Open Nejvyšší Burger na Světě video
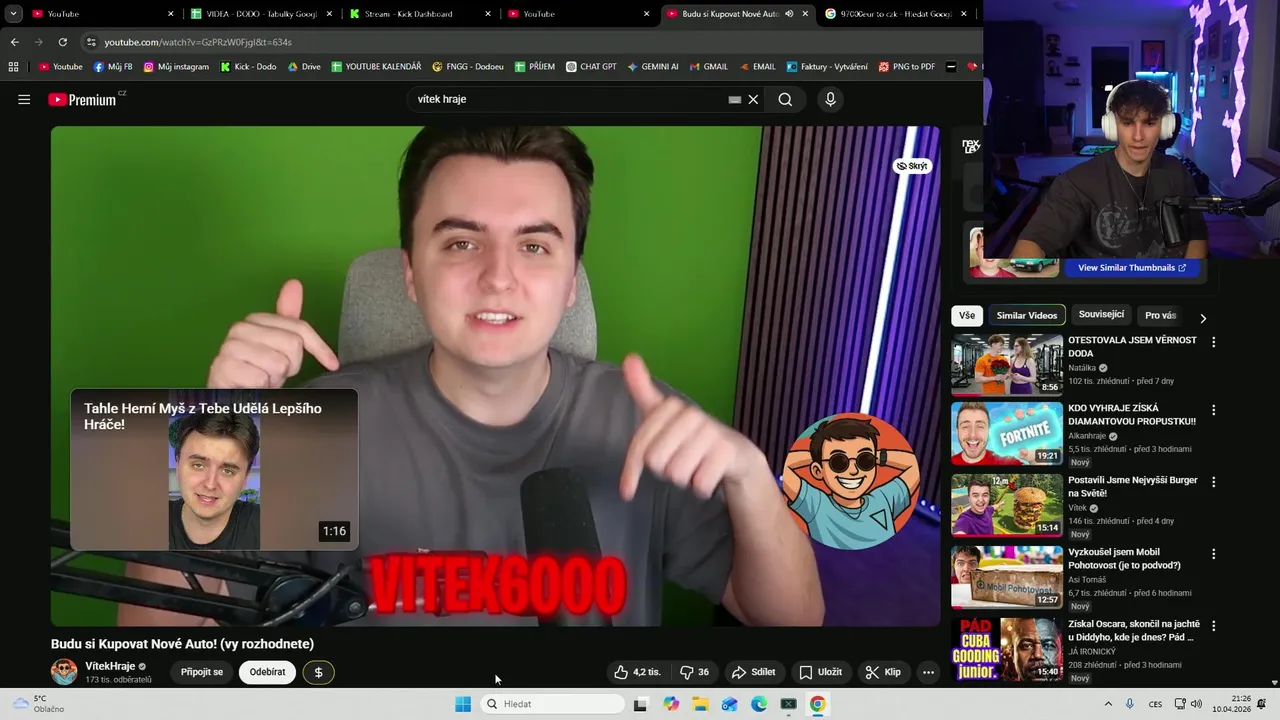1280x720 pixels. 1007,505
